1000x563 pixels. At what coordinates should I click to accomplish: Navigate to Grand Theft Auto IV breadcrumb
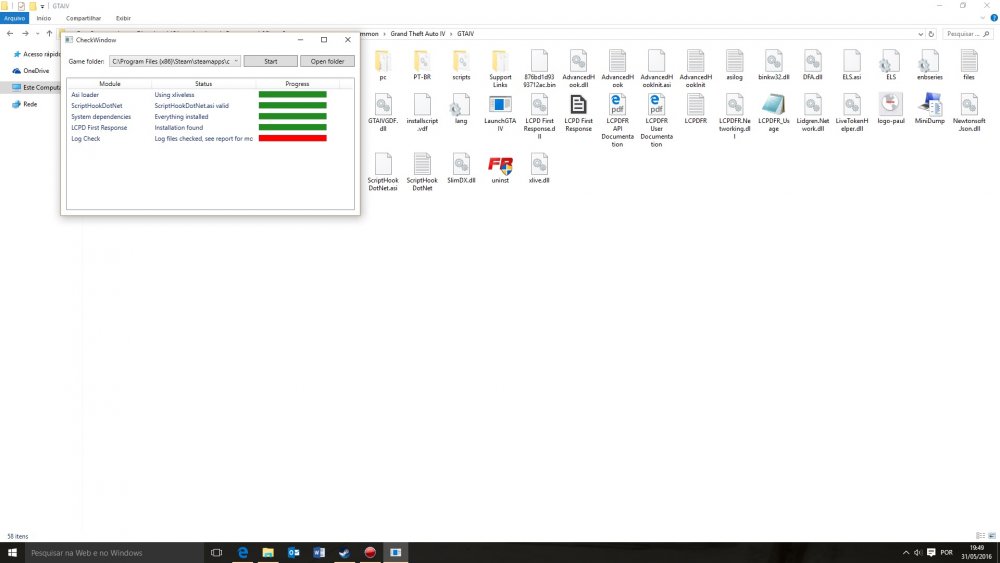[418, 34]
